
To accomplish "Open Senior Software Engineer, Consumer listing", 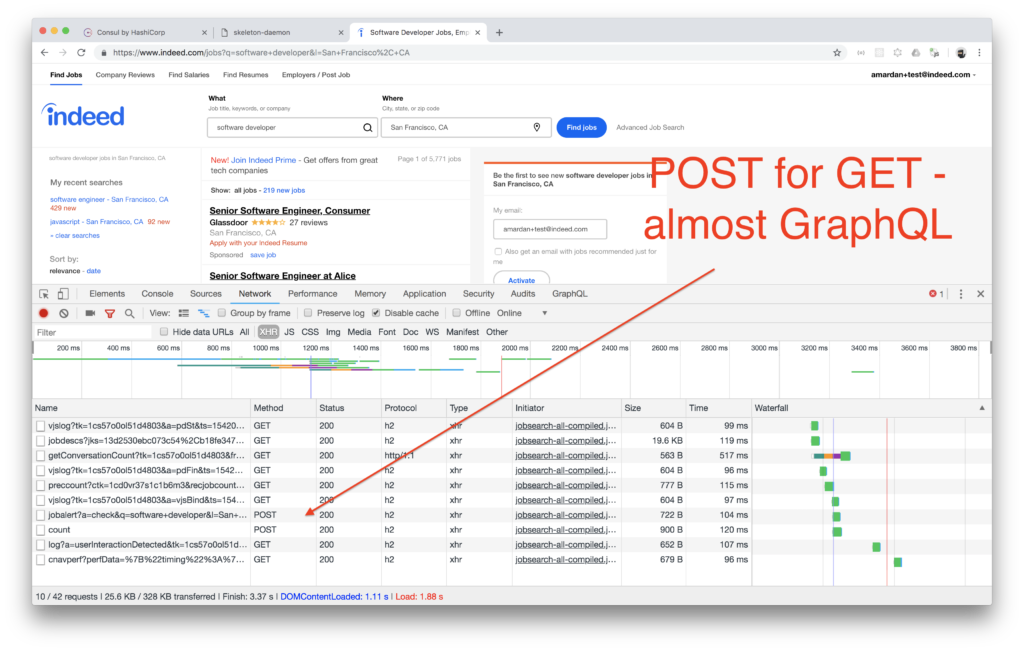I will 290,211.
